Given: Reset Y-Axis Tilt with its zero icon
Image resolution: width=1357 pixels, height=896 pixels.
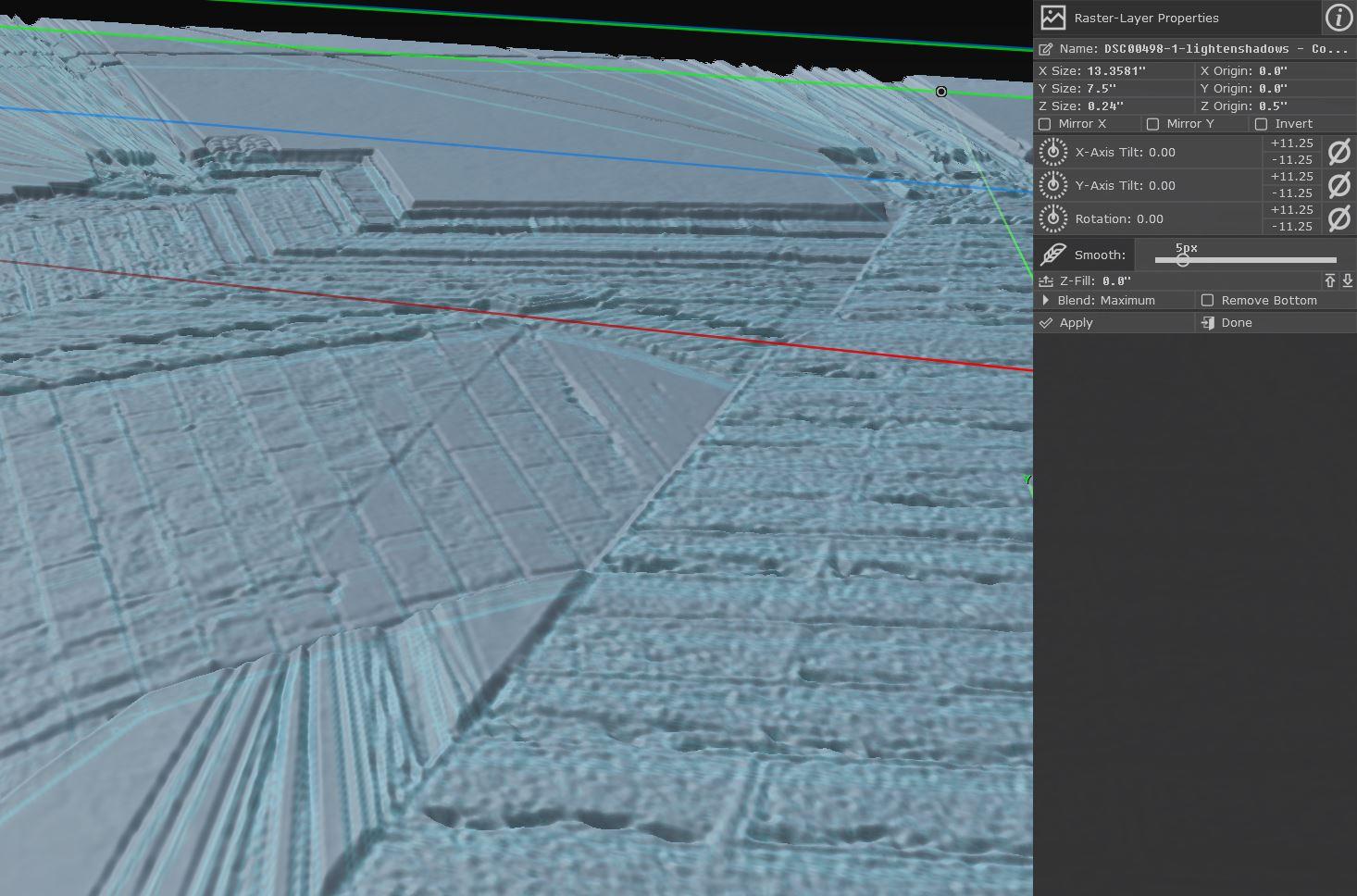Looking at the screenshot, I should click(x=1339, y=185).
